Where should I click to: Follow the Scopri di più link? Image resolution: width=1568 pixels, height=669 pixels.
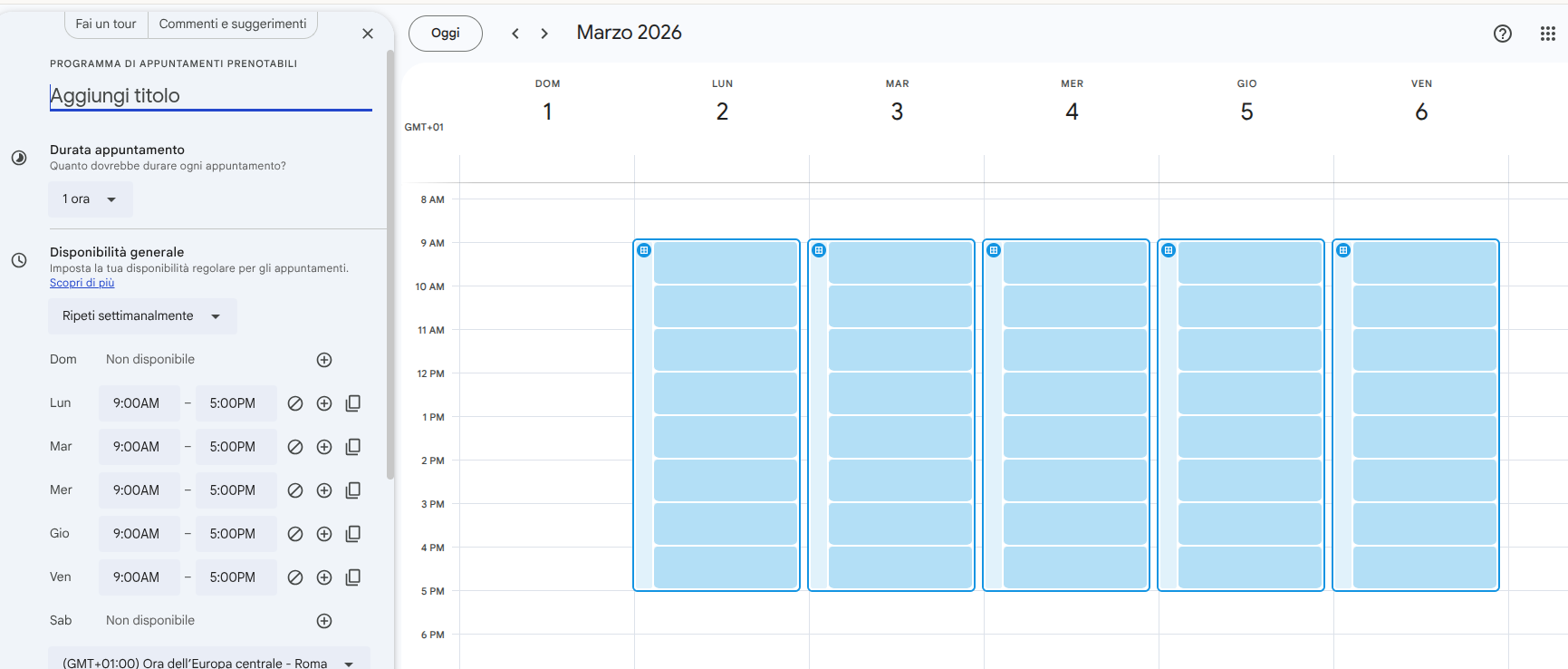click(x=82, y=283)
